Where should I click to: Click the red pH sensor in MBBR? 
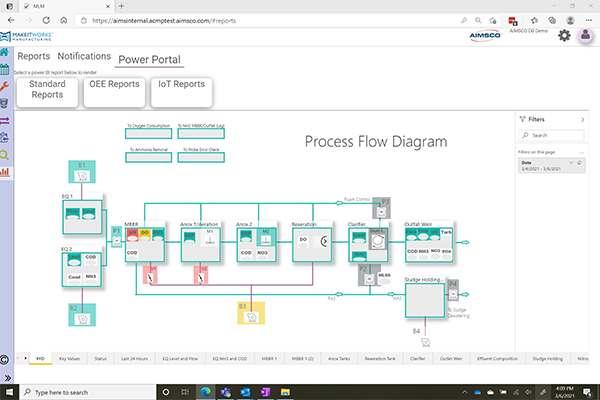coord(132,235)
